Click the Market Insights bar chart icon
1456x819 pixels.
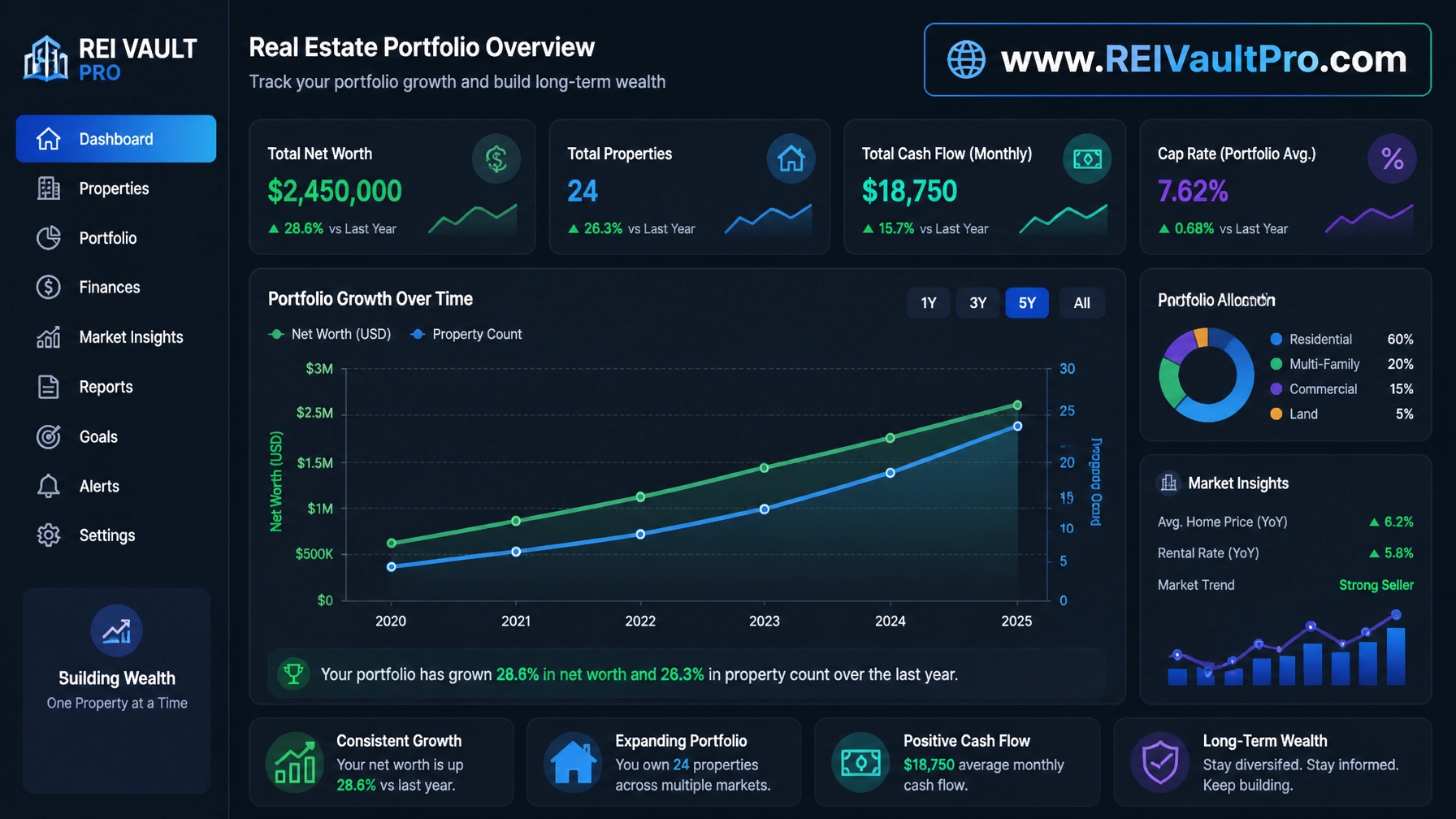(x=49, y=337)
